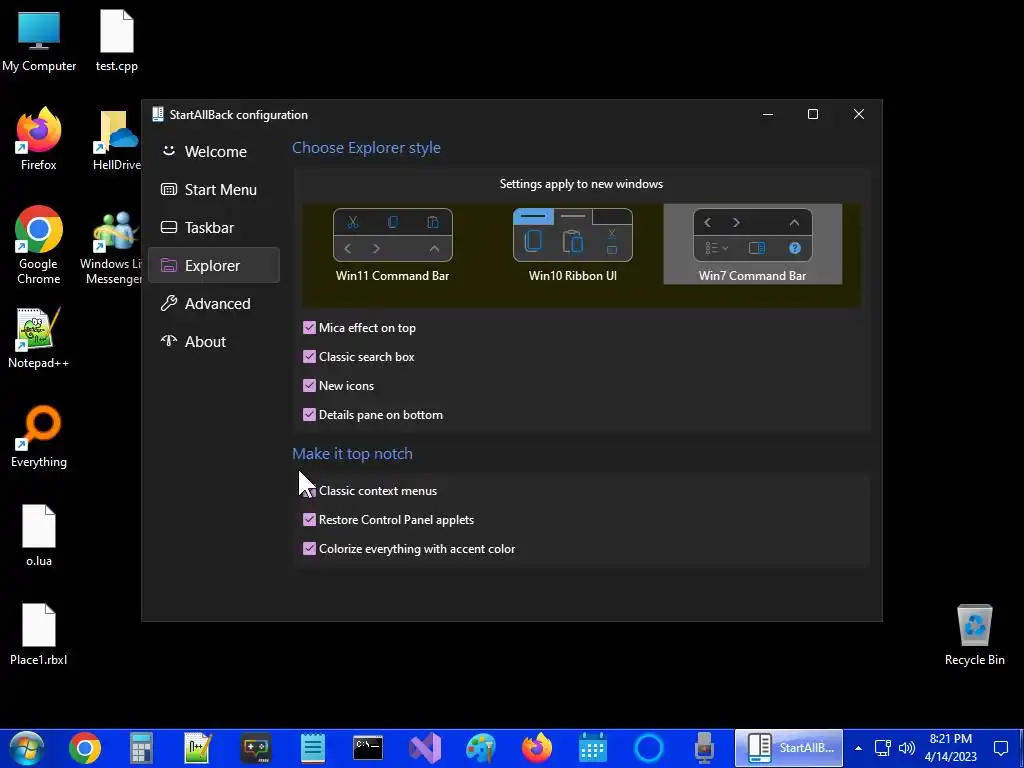Viewport: 1024px width, 768px height.
Task: Go to the Advanced settings page
Action: (214, 303)
